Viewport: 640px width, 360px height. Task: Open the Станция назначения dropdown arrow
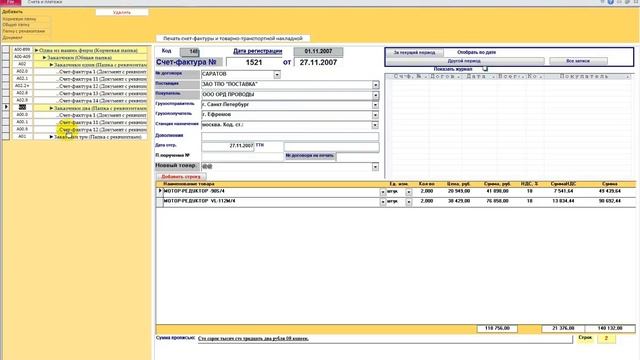click(x=375, y=125)
